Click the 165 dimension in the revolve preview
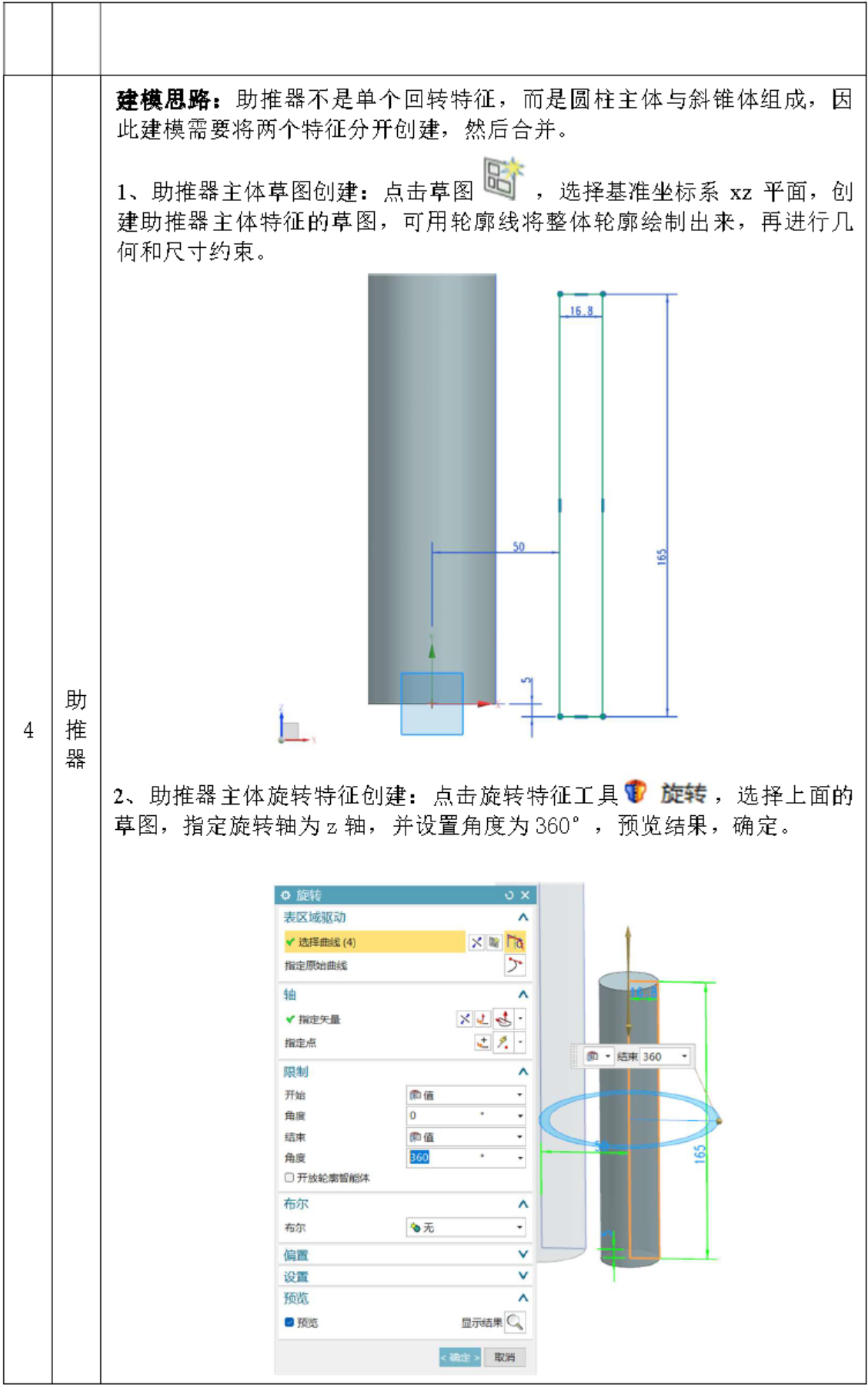The width and height of the screenshot is (868, 1388). (x=699, y=1154)
